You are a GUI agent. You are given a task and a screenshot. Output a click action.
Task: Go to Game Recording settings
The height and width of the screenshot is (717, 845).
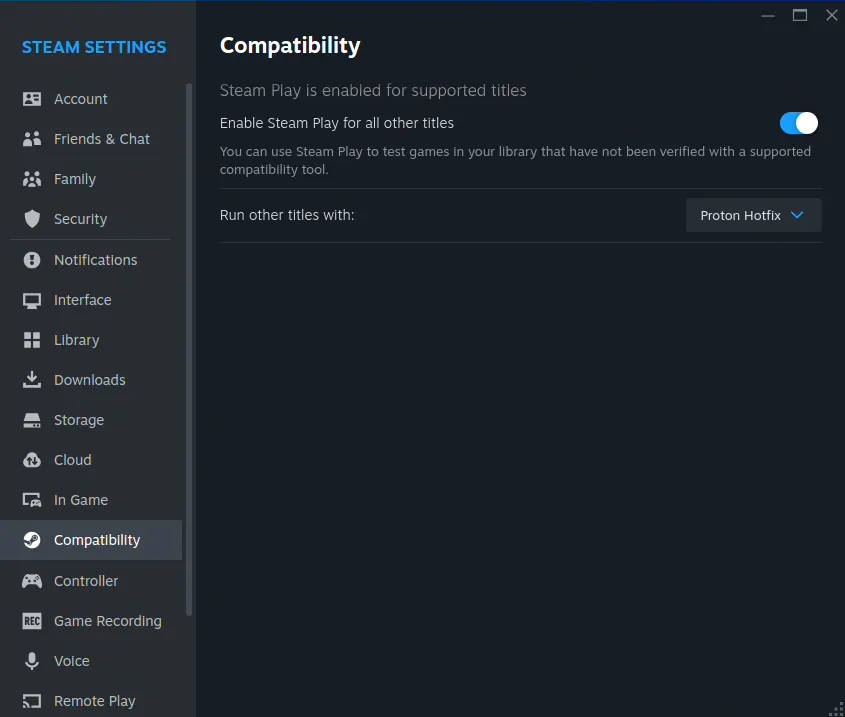click(x=91, y=621)
